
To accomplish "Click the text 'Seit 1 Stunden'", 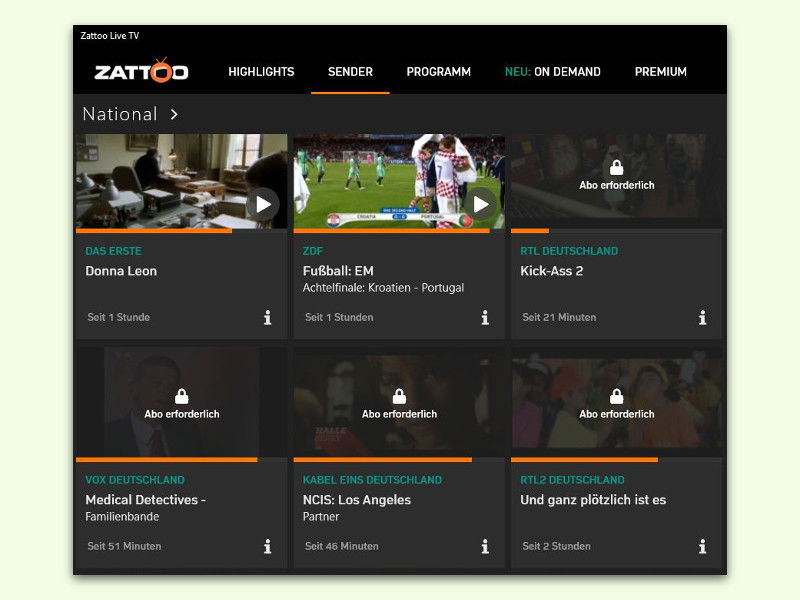I will point(339,317).
